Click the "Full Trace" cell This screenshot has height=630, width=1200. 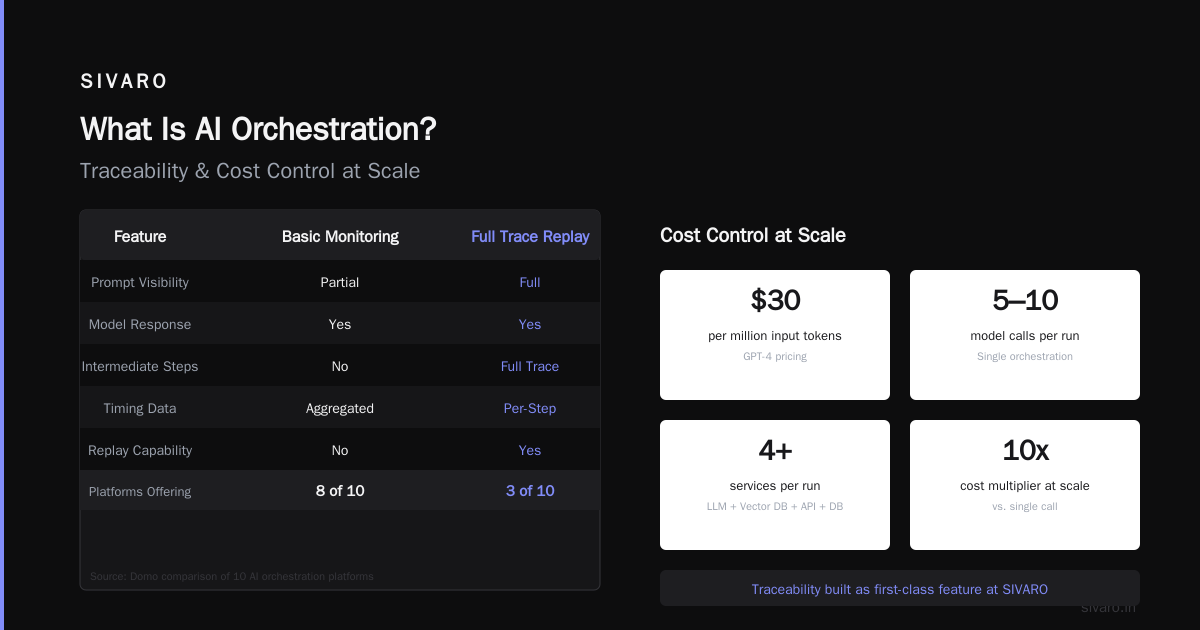point(530,367)
